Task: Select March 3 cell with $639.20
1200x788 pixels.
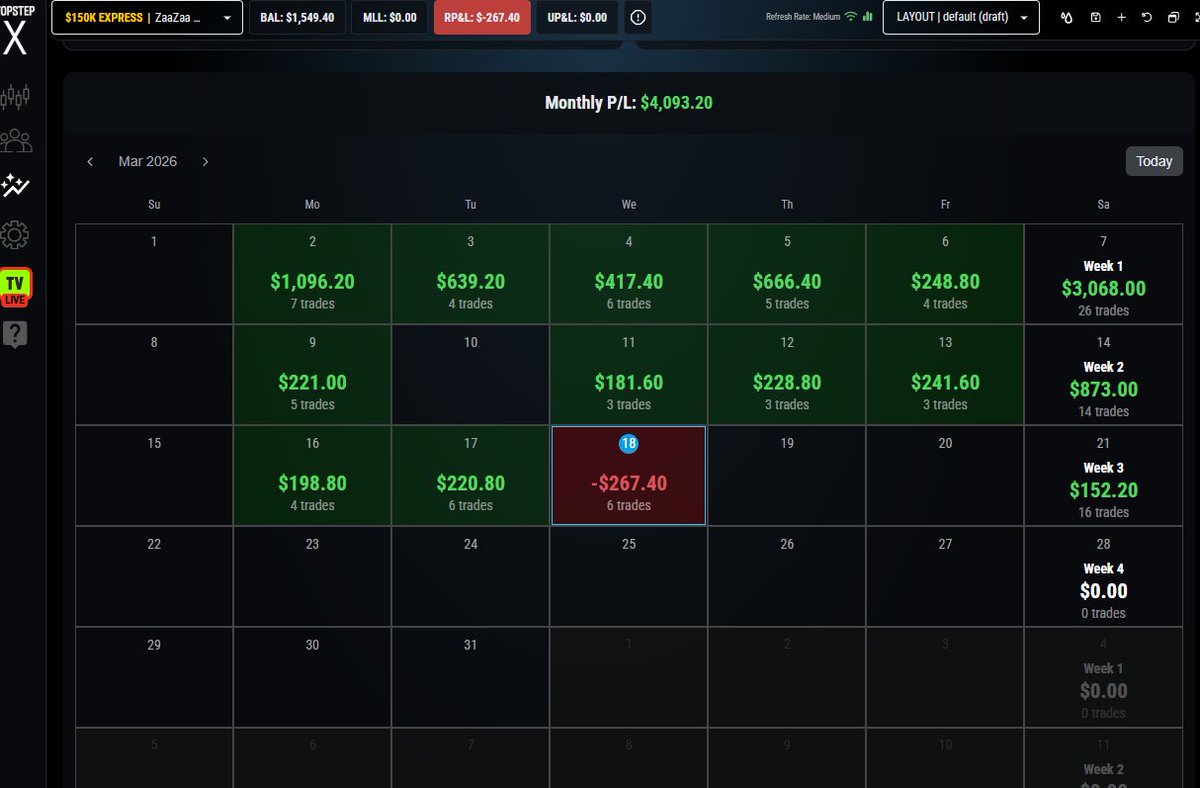Action: [x=470, y=273]
